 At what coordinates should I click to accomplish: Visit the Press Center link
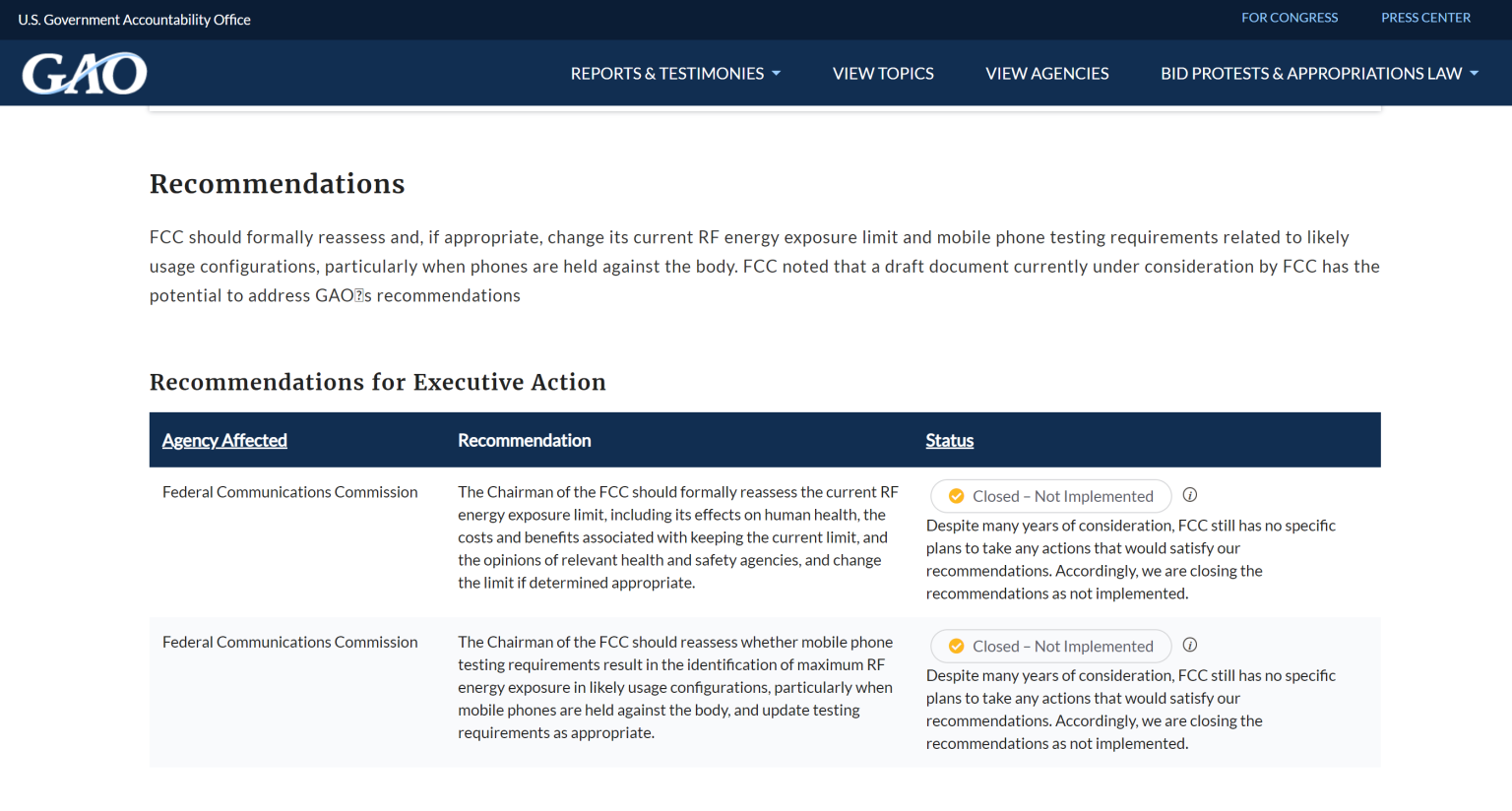point(1425,18)
